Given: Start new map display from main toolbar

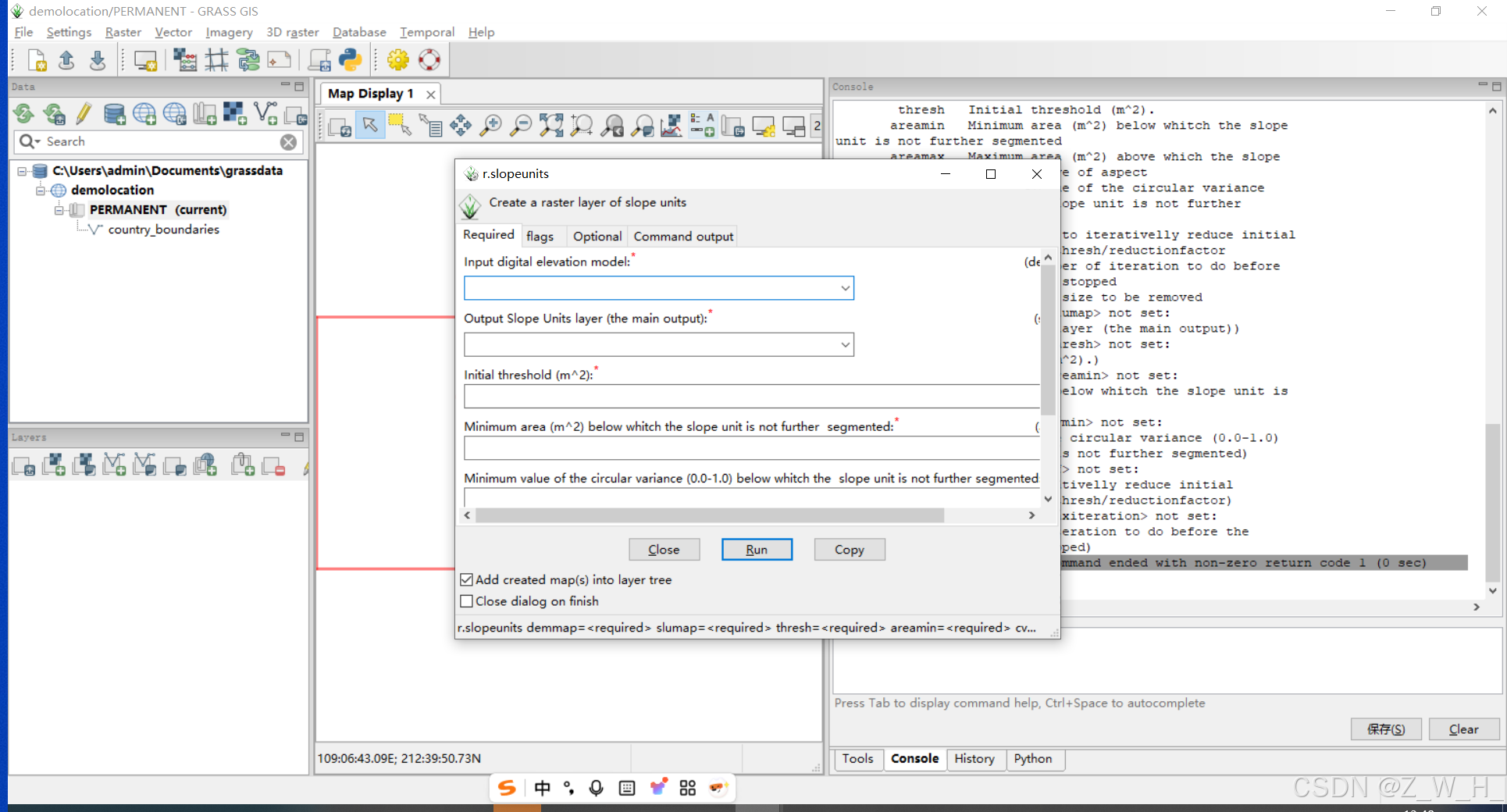Looking at the screenshot, I should tap(145, 60).
